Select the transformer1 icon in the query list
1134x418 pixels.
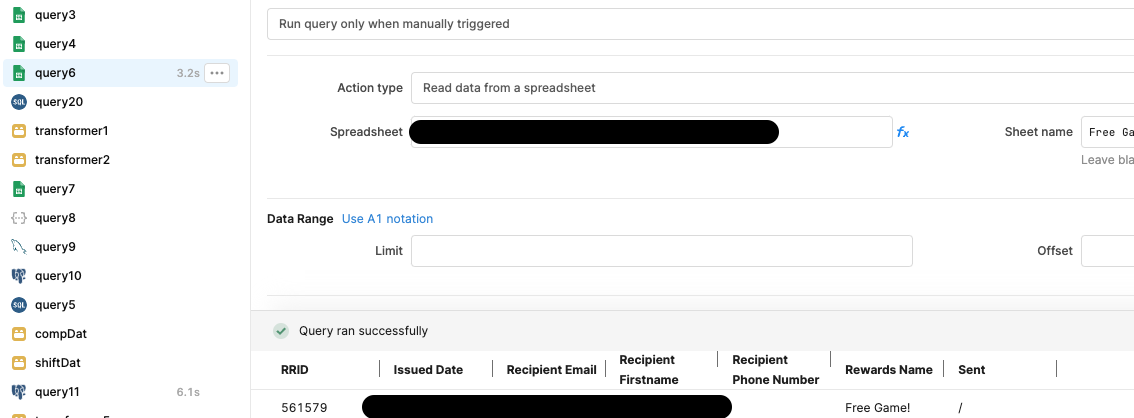coord(19,131)
